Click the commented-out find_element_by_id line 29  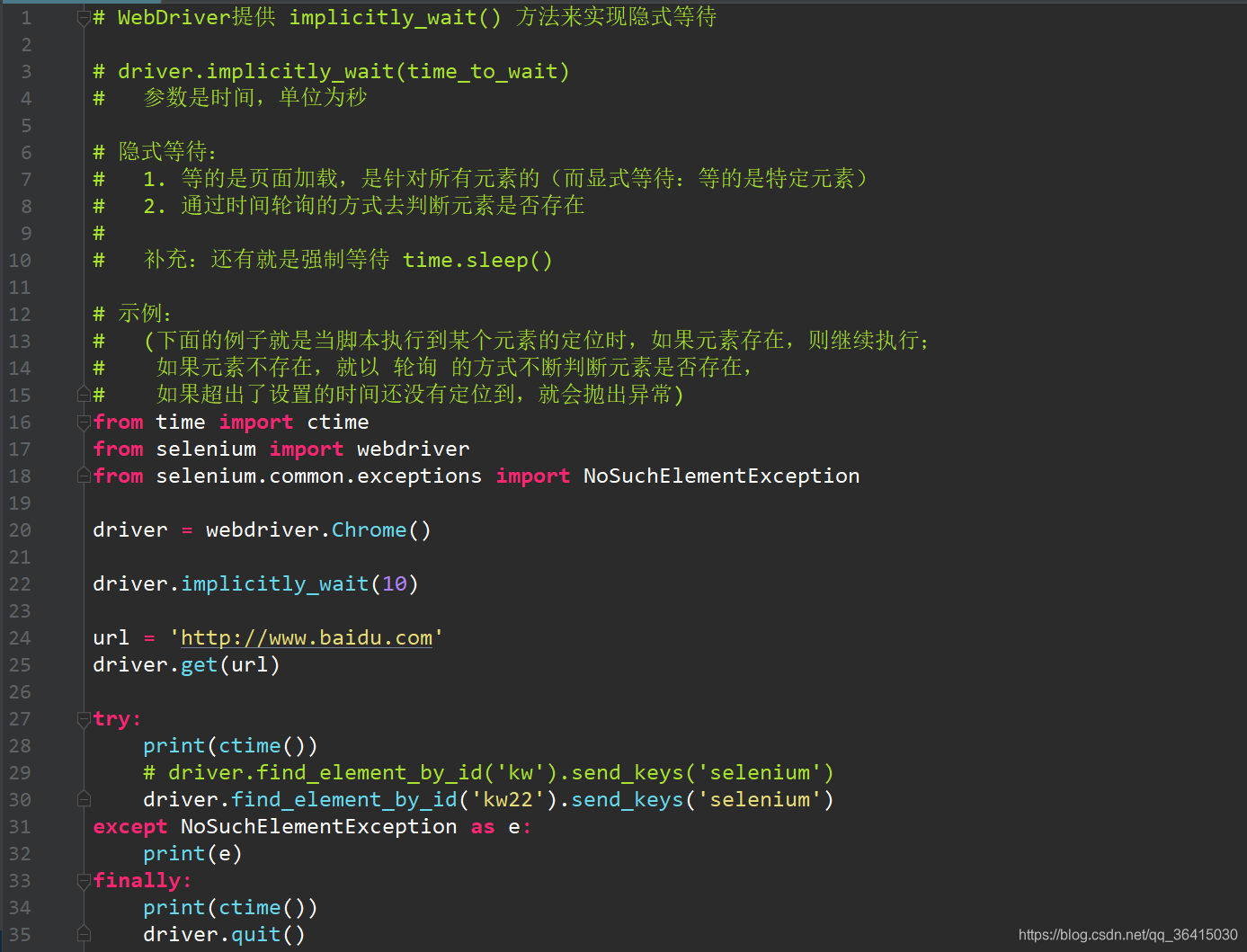[x=489, y=773]
